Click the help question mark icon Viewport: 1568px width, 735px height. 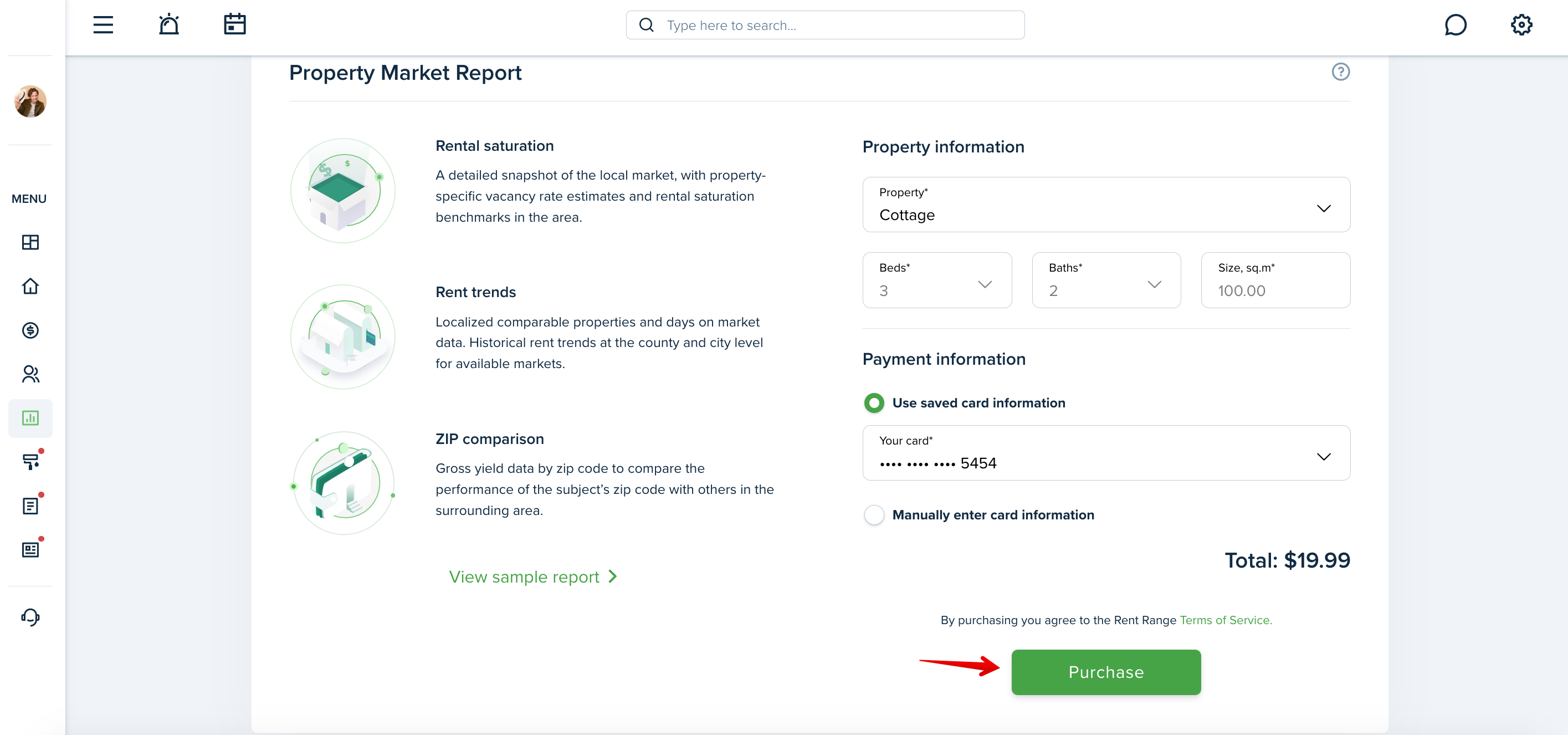click(1340, 72)
